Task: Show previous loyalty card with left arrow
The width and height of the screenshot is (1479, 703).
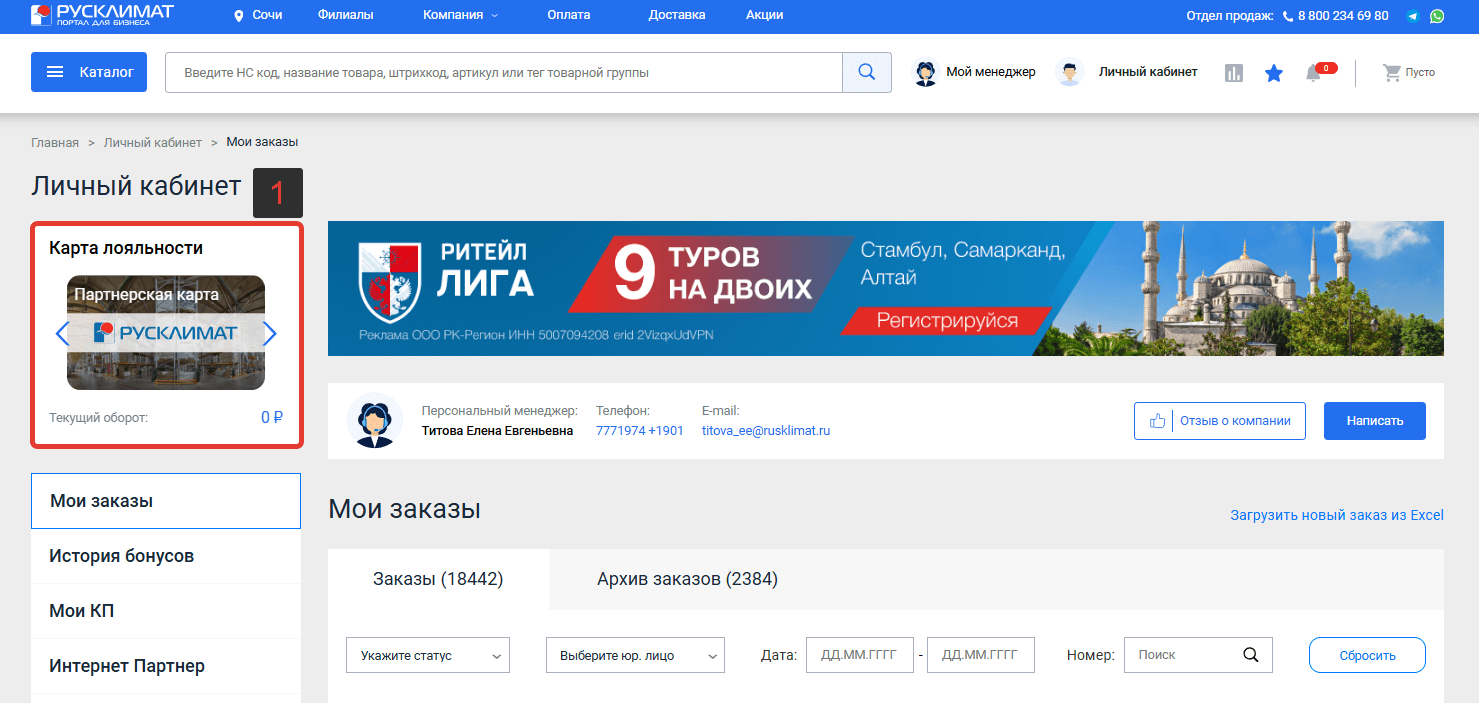Action: (62, 333)
